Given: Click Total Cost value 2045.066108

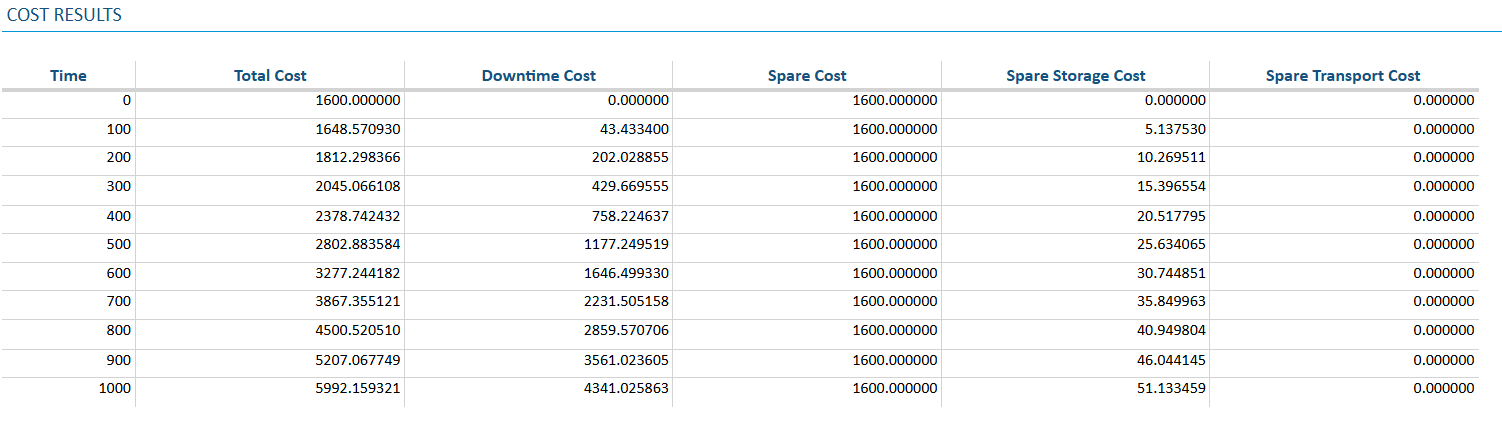Looking at the screenshot, I should click(357, 187).
